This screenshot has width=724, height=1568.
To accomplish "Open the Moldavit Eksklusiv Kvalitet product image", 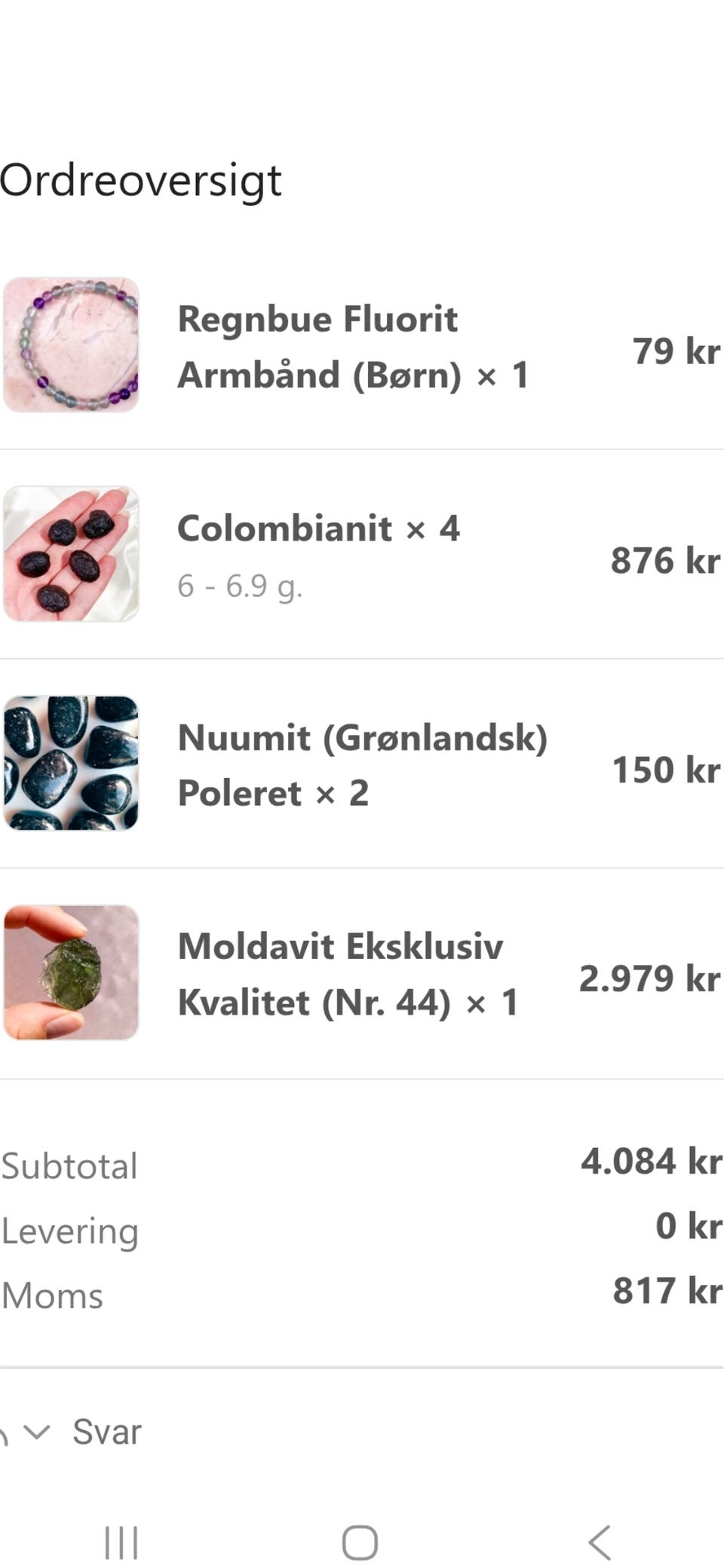I will click(x=72, y=973).
